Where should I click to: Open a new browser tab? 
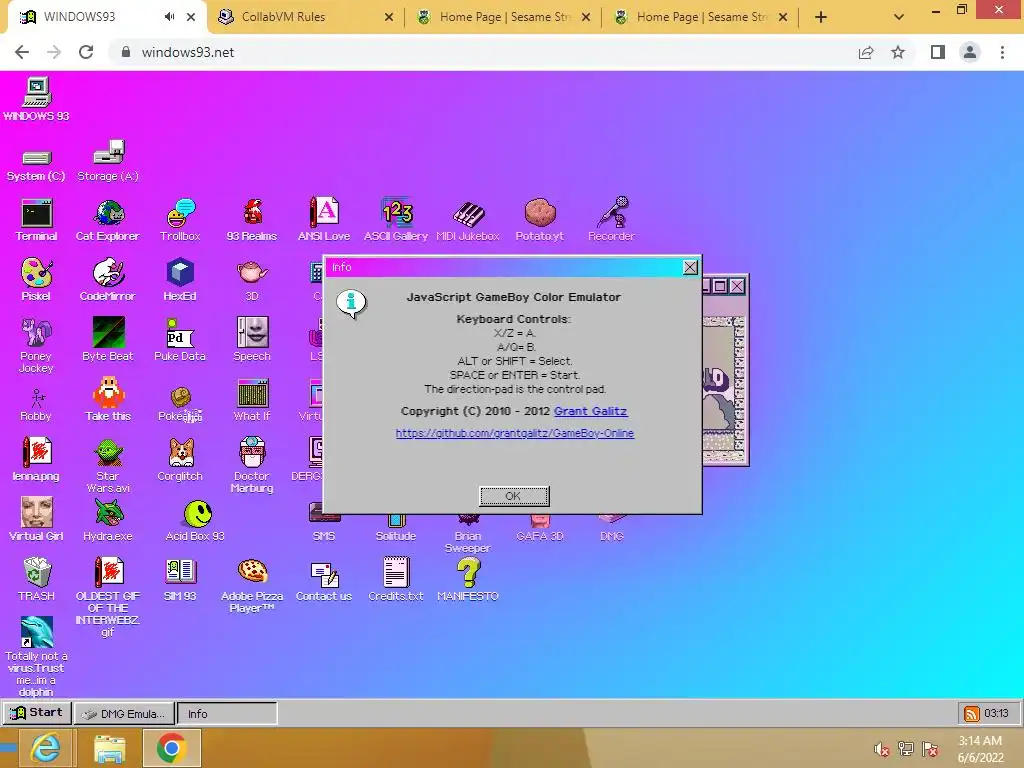tap(821, 18)
